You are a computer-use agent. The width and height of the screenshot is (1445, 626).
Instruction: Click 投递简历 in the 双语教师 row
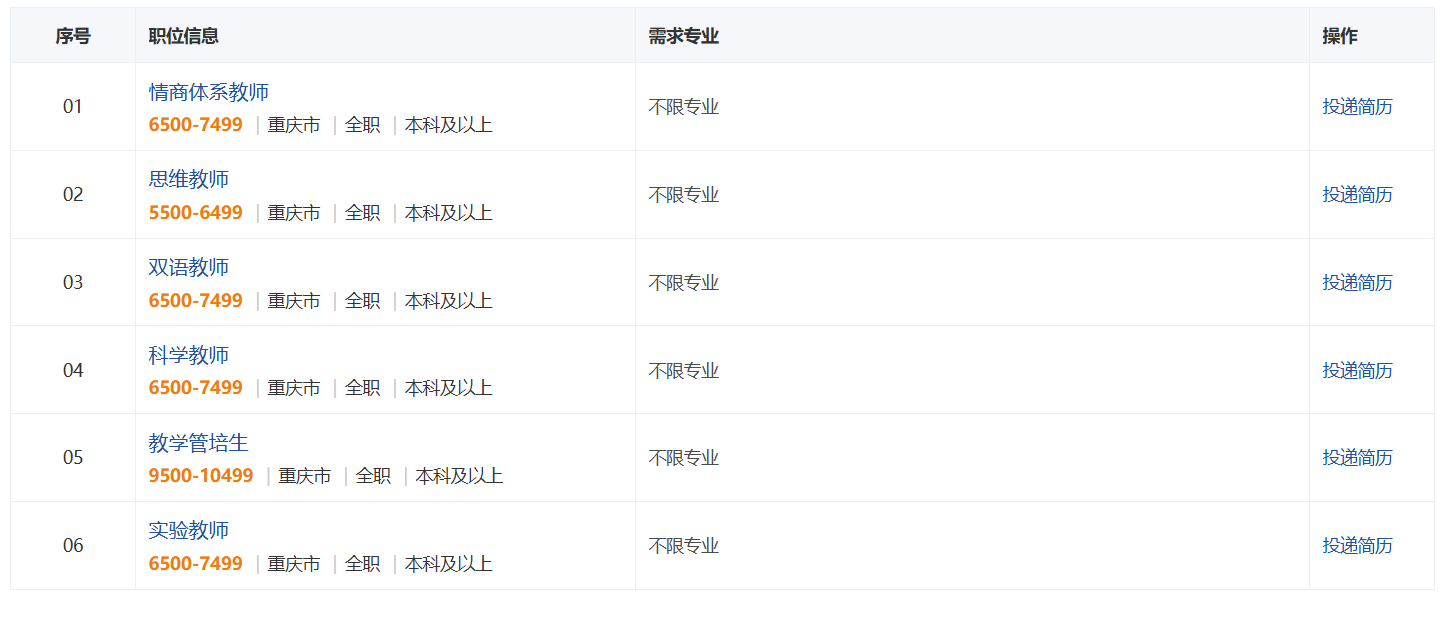pyautogui.click(x=1357, y=282)
